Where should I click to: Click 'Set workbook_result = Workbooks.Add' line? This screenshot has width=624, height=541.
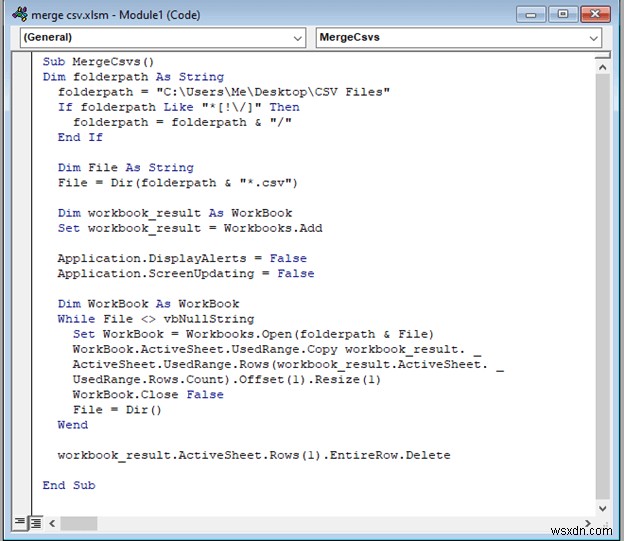pyautogui.click(x=190, y=228)
